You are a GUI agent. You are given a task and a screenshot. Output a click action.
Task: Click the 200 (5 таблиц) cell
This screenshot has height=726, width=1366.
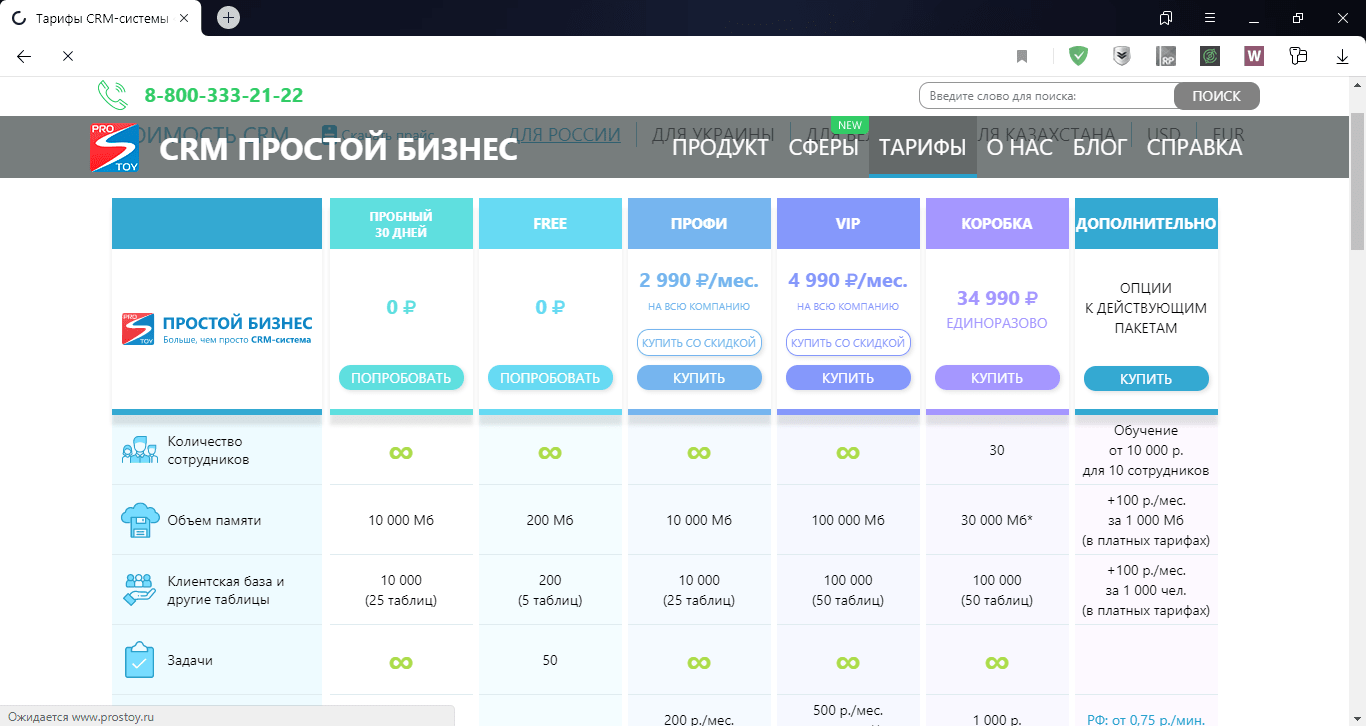coord(550,590)
